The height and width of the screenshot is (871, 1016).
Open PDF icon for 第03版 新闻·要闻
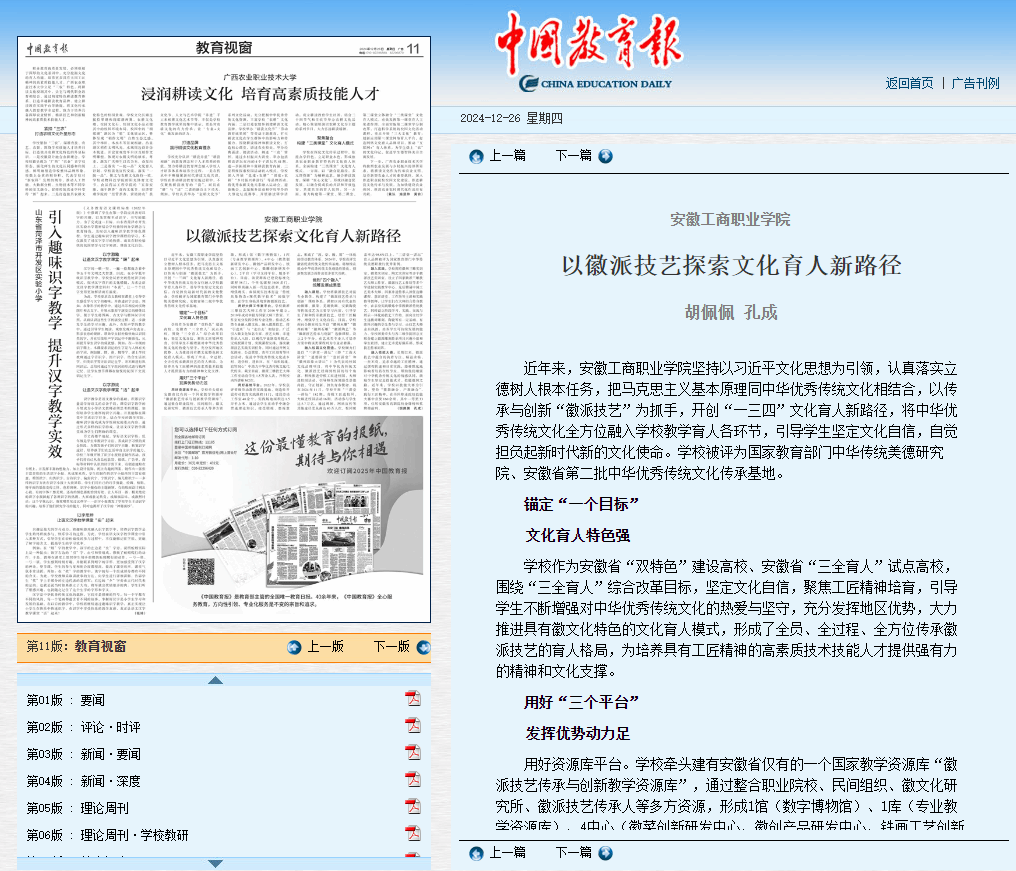(413, 752)
